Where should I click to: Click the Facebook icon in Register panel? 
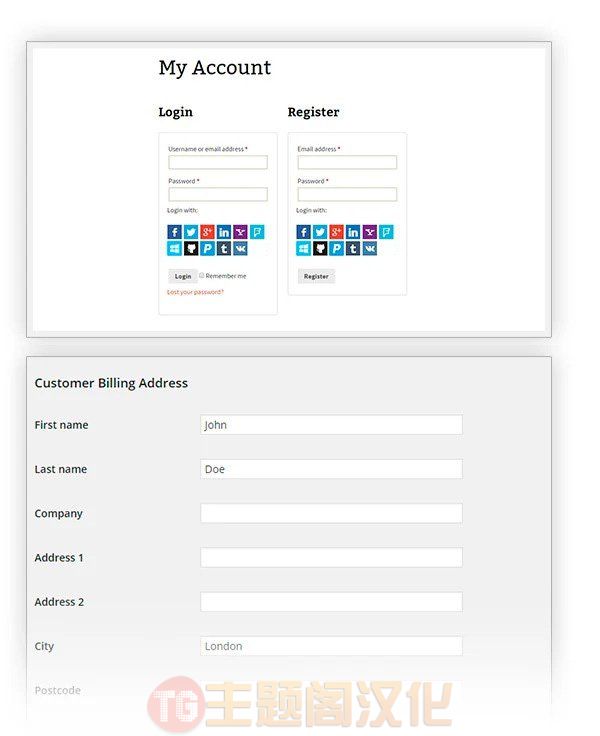(x=303, y=232)
